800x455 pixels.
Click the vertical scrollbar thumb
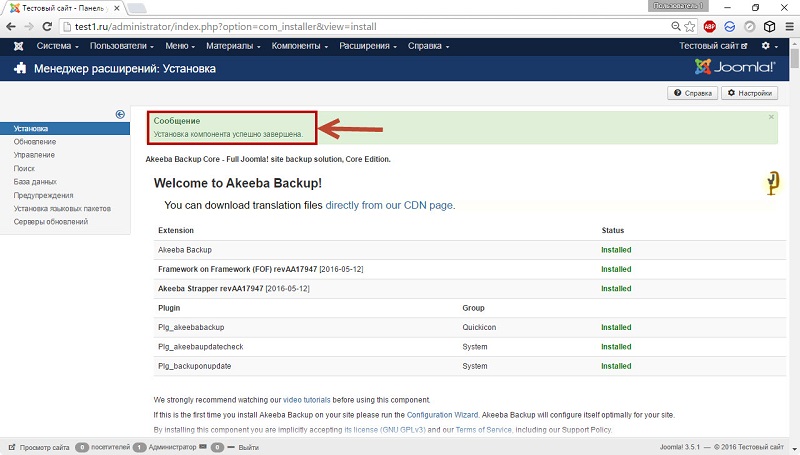pos(794,59)
